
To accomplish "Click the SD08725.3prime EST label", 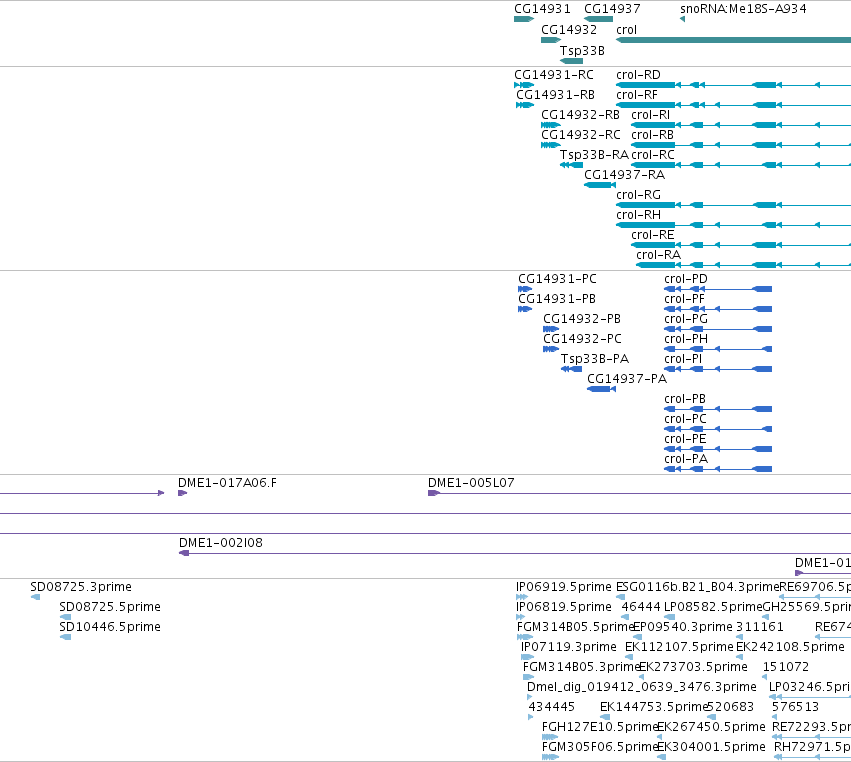I will (81, 587).
